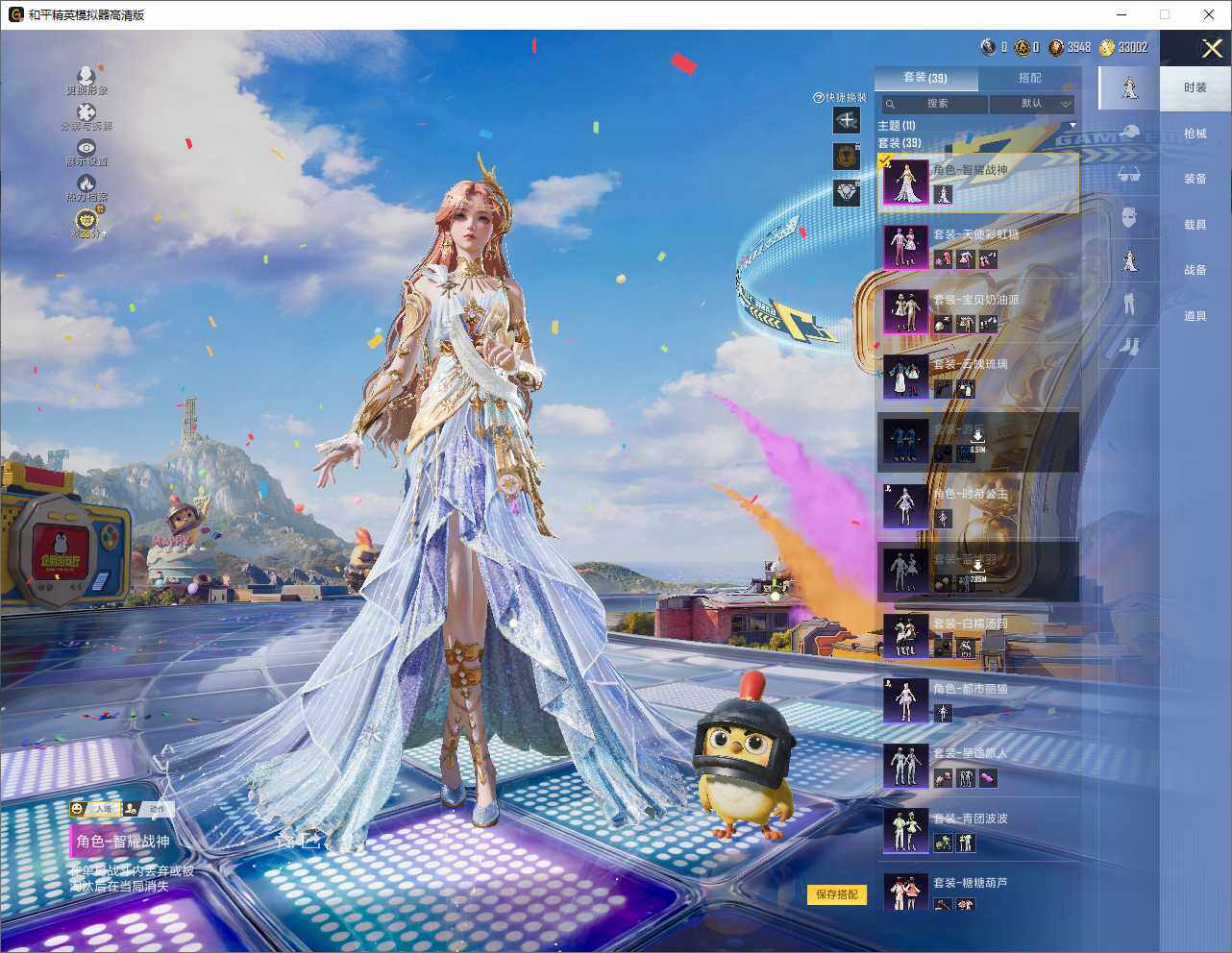The image size is (1232, 953).
Task: Click the second gold currency icon showing 0
Action: (x=1022, y=47)
